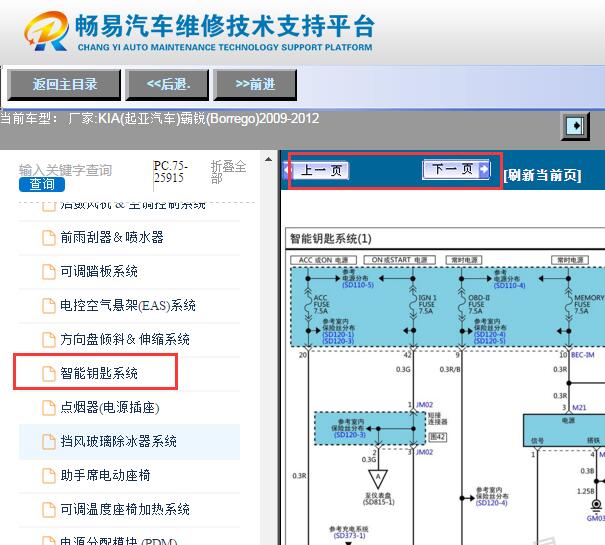Viewport: 605px width, 545px height.
Task: Click the left arrow icon on 上一页
Action: (x=287, y=170)
